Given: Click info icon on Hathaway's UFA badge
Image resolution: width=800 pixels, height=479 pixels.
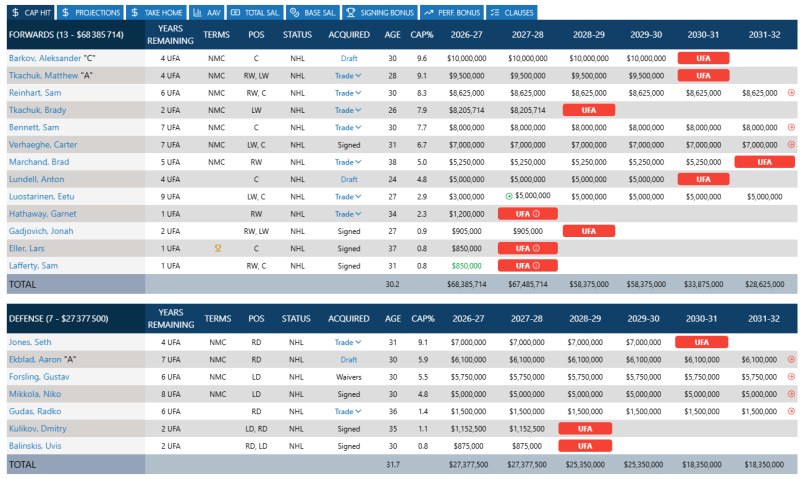Looking at the screenshot, I should click(x=536, y=214).
